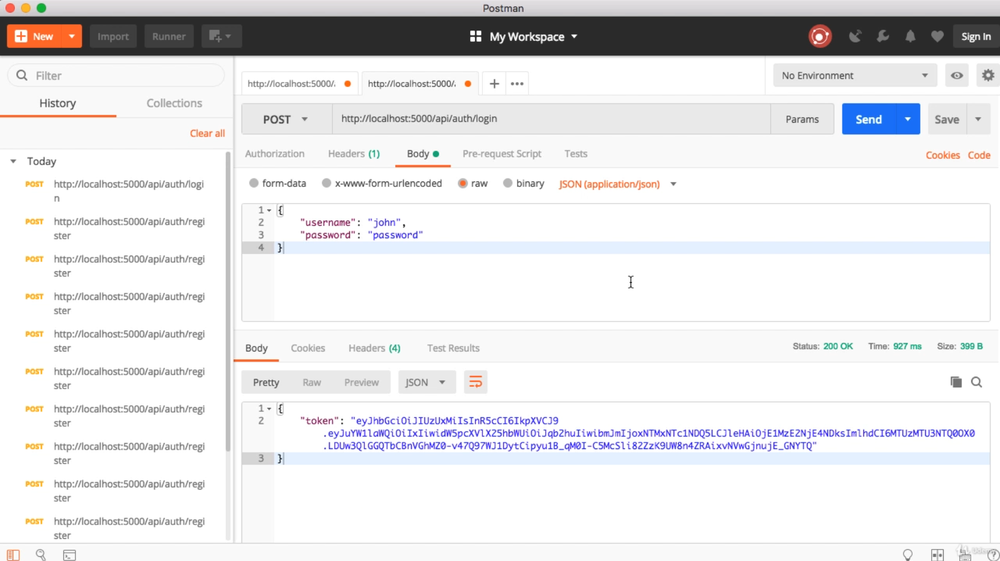Open the Pre-request Script tab
Screen dimensions: 1000x561
[x=501, y=154]
